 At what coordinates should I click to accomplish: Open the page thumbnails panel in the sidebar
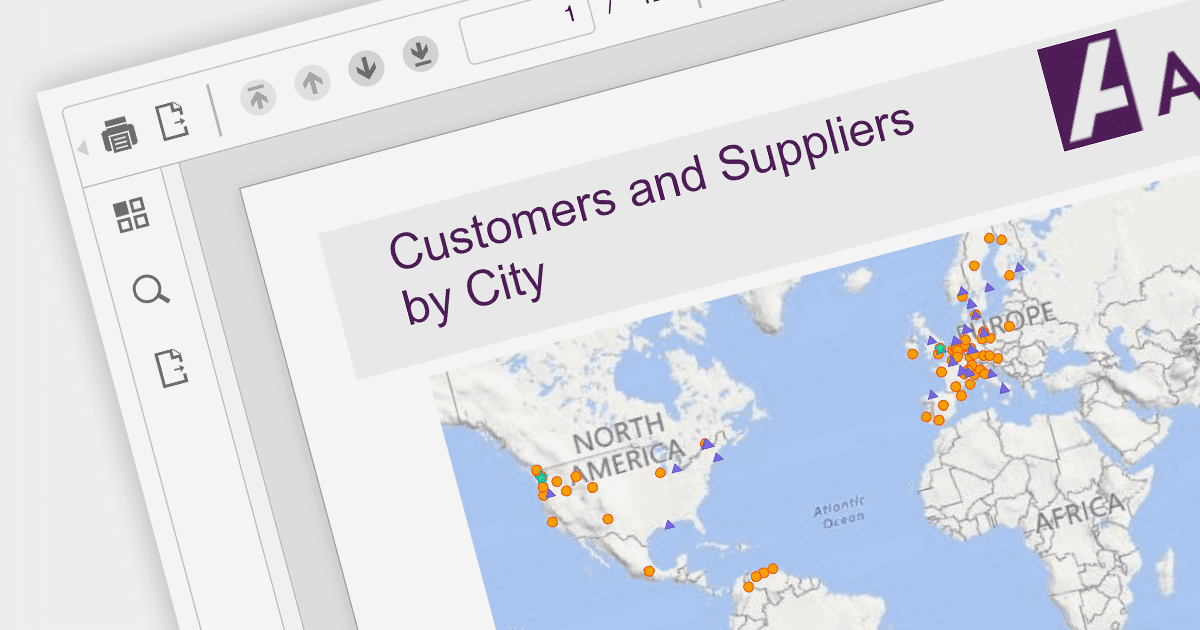(131, 214)
